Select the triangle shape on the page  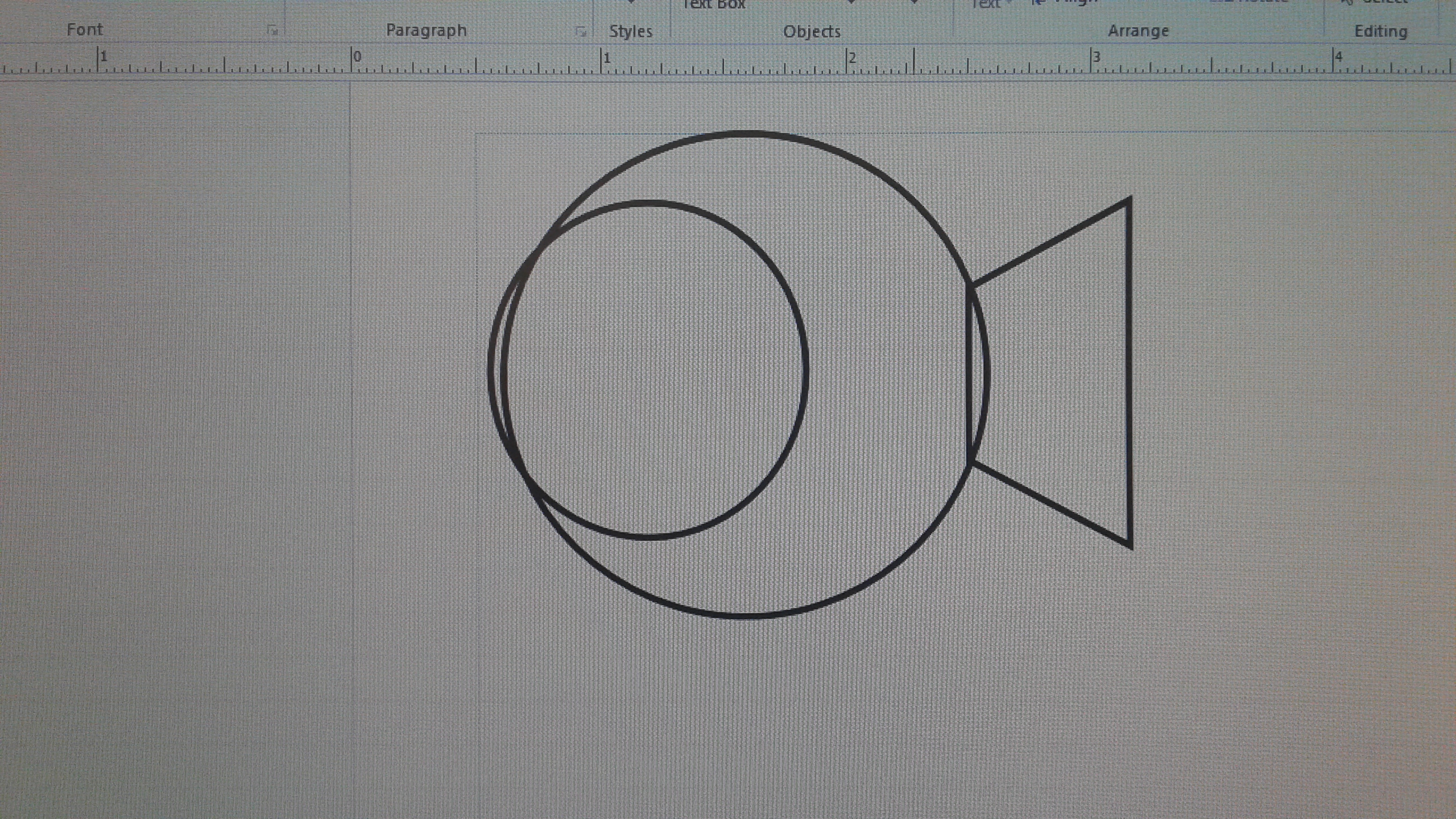pyautogui.click(x=1129, y=370)
